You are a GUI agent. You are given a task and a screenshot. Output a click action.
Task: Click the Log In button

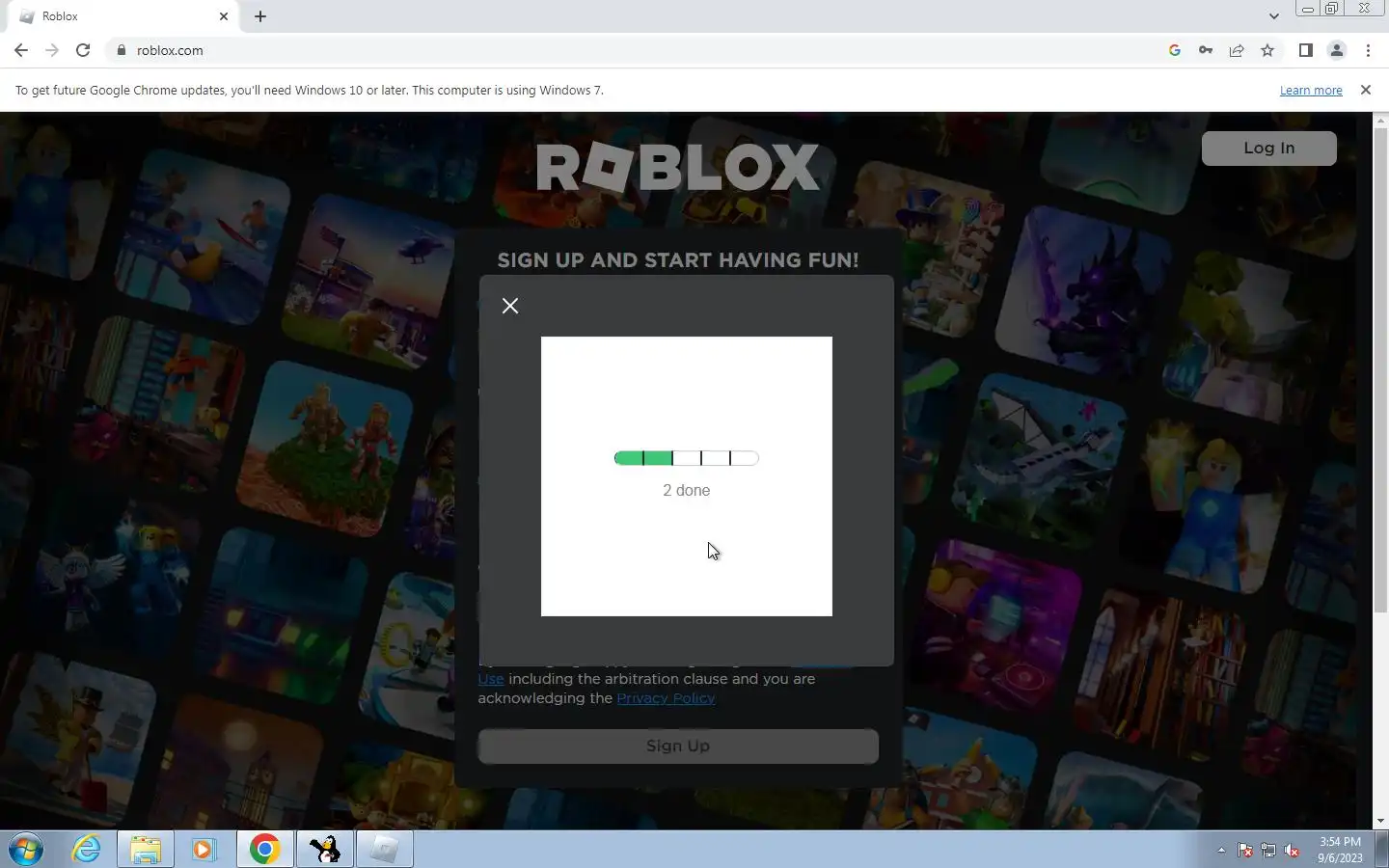pos(1268,149)
